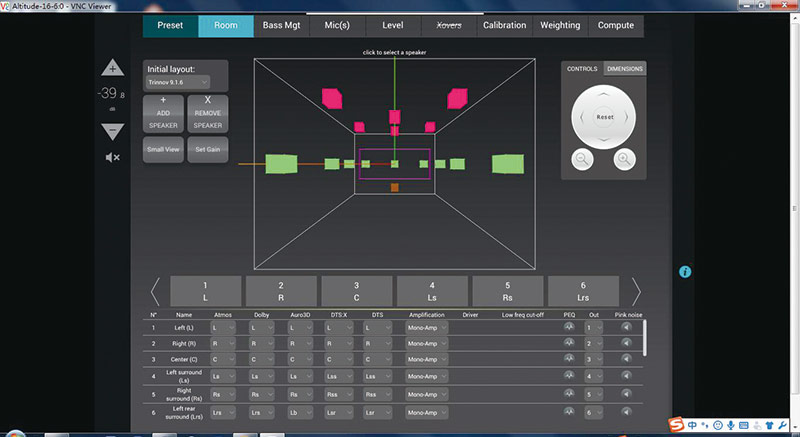Switch to the Preset tab

[x=170, y=25]
